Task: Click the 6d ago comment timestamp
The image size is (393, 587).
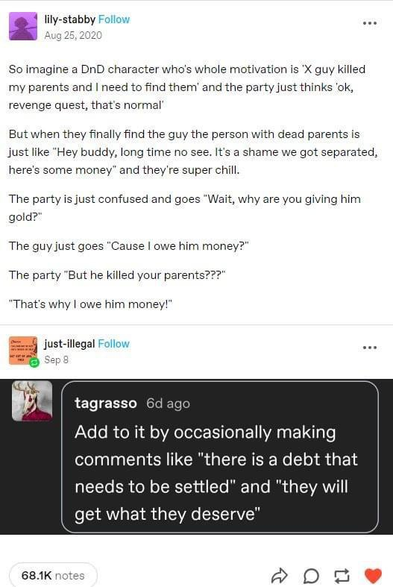Action: coord(168,404)
